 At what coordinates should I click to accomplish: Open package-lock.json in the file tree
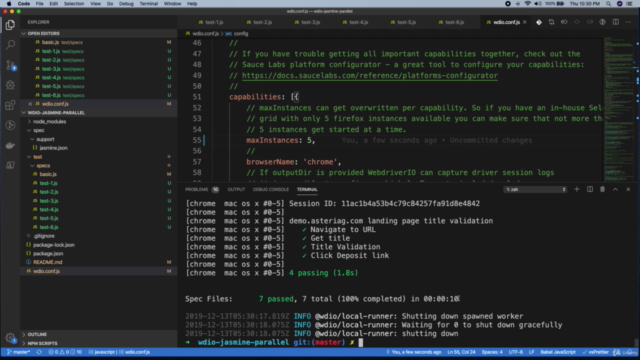(53, 245)
